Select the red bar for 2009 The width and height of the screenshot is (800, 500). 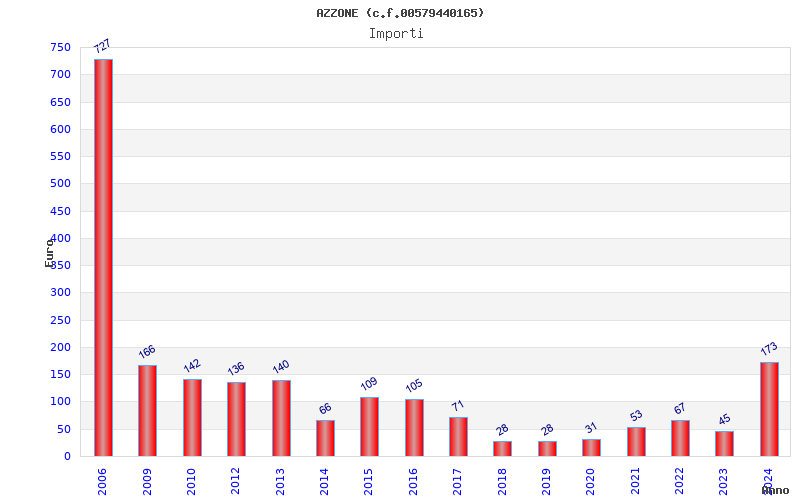click(147, 411)
